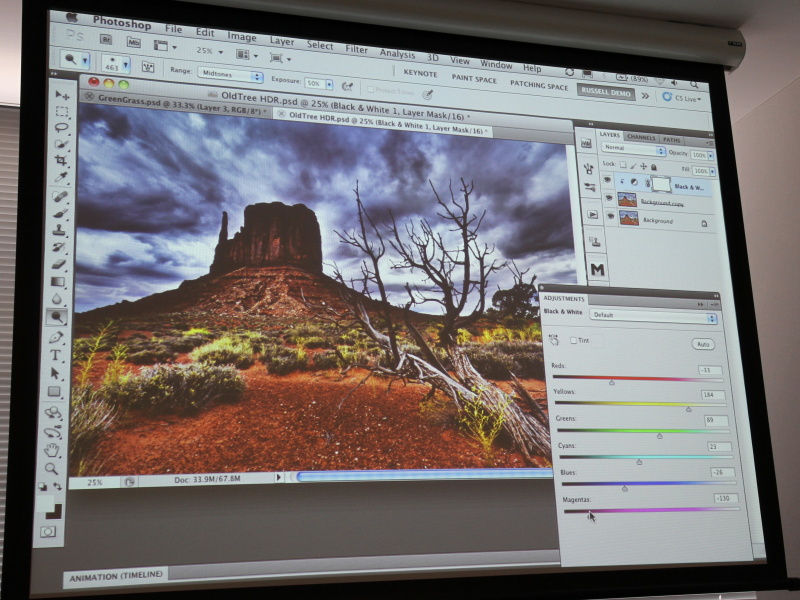The width and height of the screenshot is (800, 600).
Task: Swap foreground and background colors
Action: point(58,487)
